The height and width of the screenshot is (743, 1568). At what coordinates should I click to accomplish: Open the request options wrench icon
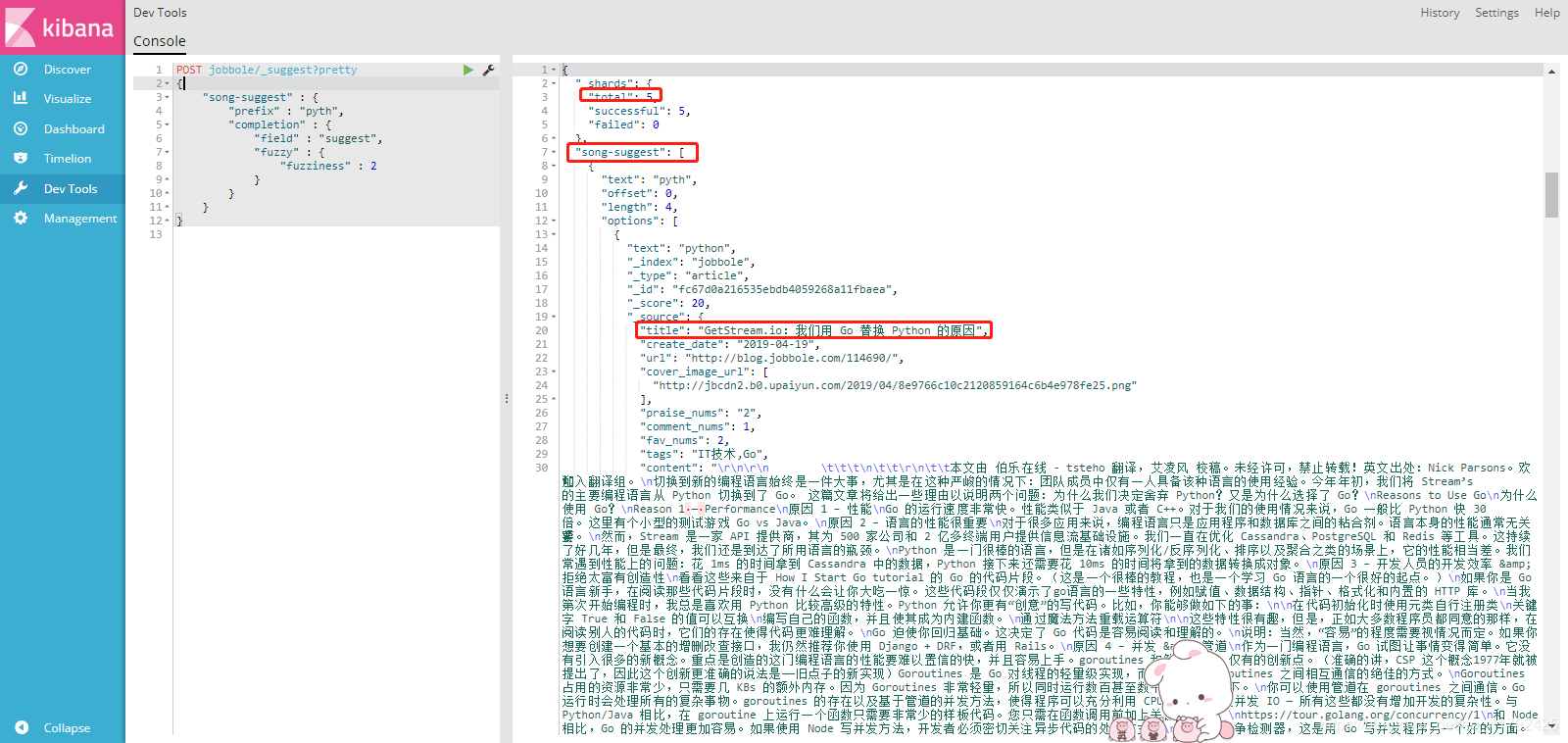(x=488, y=70)
